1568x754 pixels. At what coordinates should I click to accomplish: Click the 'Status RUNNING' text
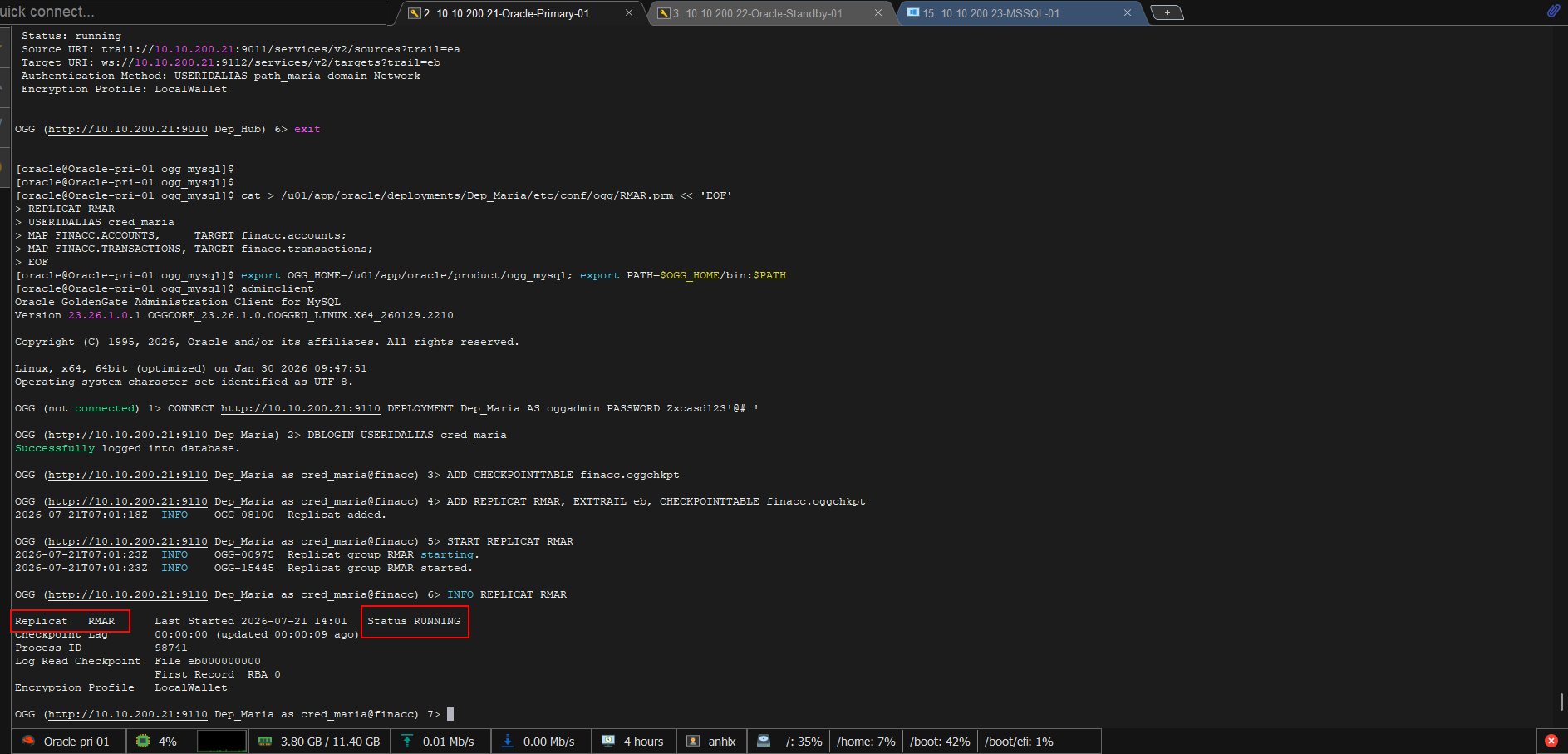coord(414,621)
